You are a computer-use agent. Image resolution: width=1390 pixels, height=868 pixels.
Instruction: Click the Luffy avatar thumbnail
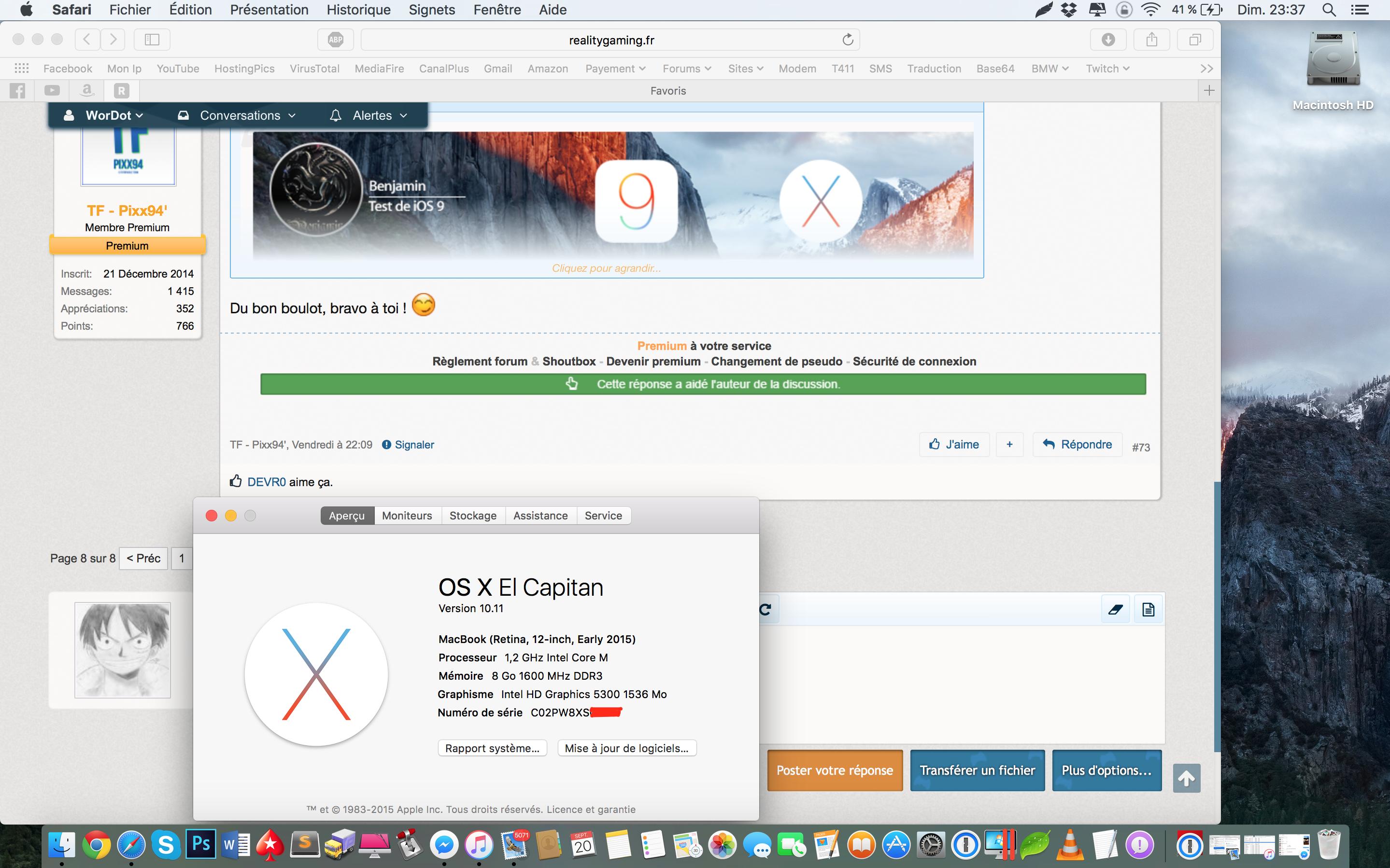pyautogui.click(x=122, y=650)
